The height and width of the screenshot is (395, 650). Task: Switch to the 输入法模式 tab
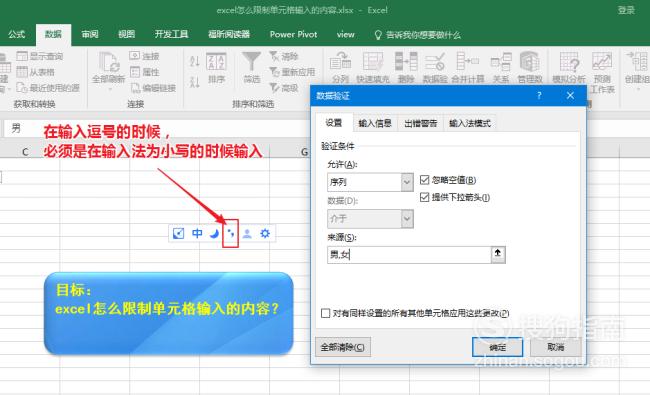470,123
